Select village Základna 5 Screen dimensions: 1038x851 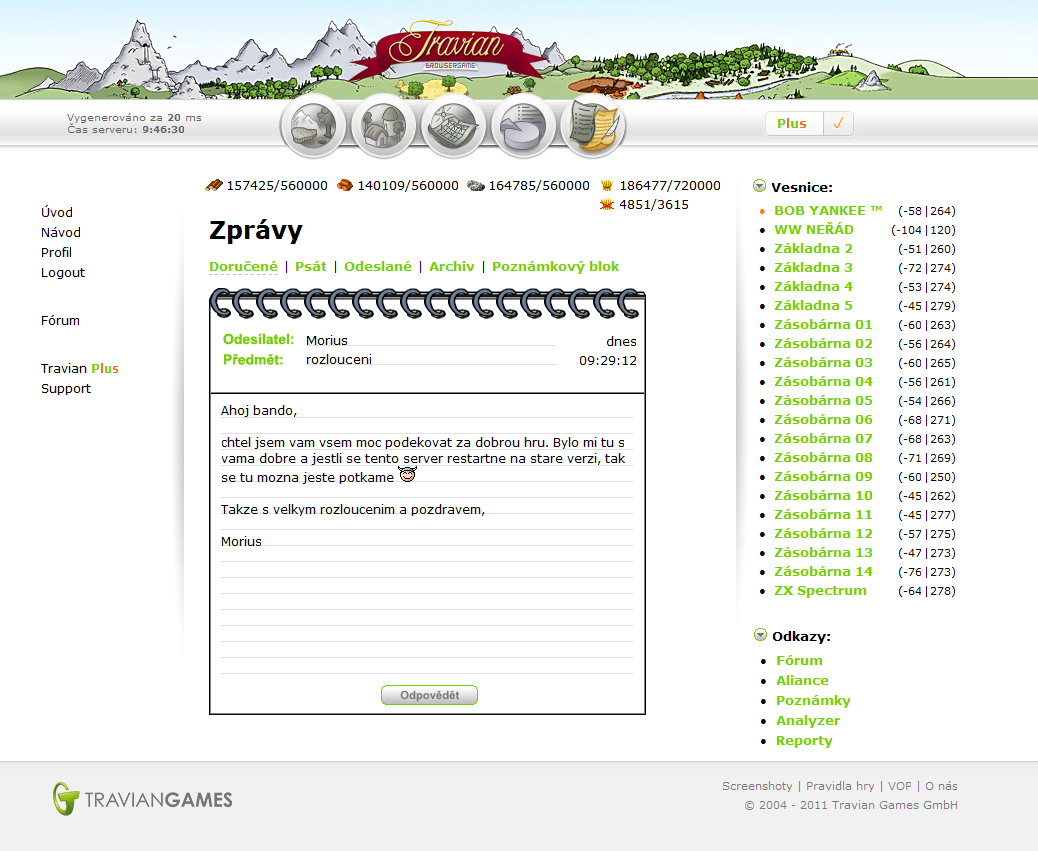tap(814, 305)
